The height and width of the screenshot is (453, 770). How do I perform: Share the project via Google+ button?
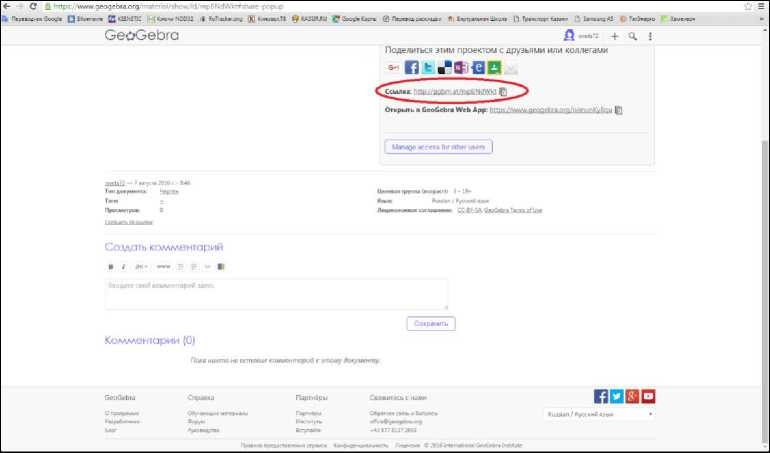click(393, 68)
